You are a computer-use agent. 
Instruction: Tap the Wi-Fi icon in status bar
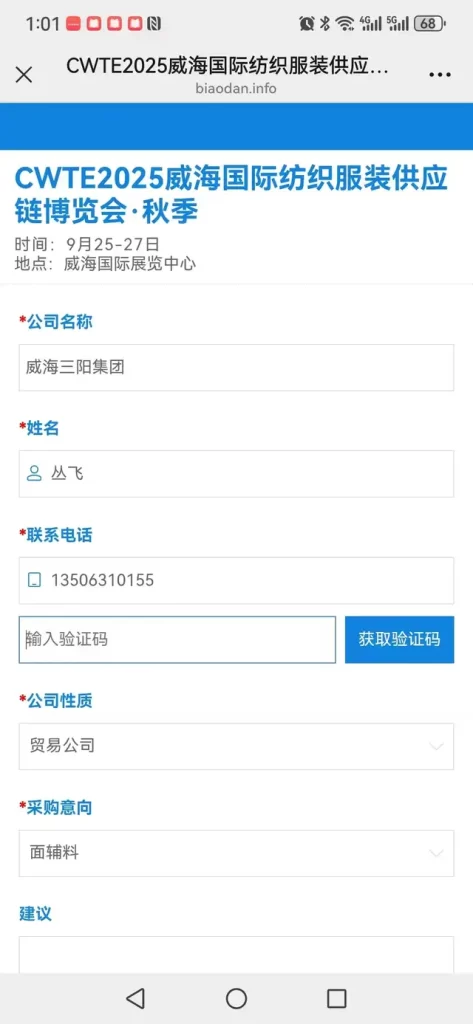[344, 24]
